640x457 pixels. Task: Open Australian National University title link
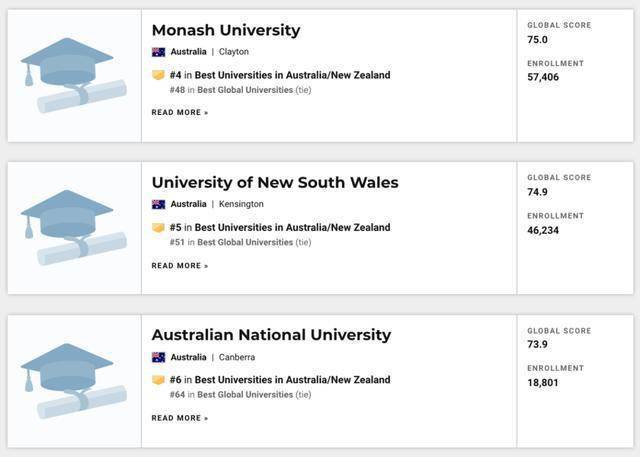271,335
